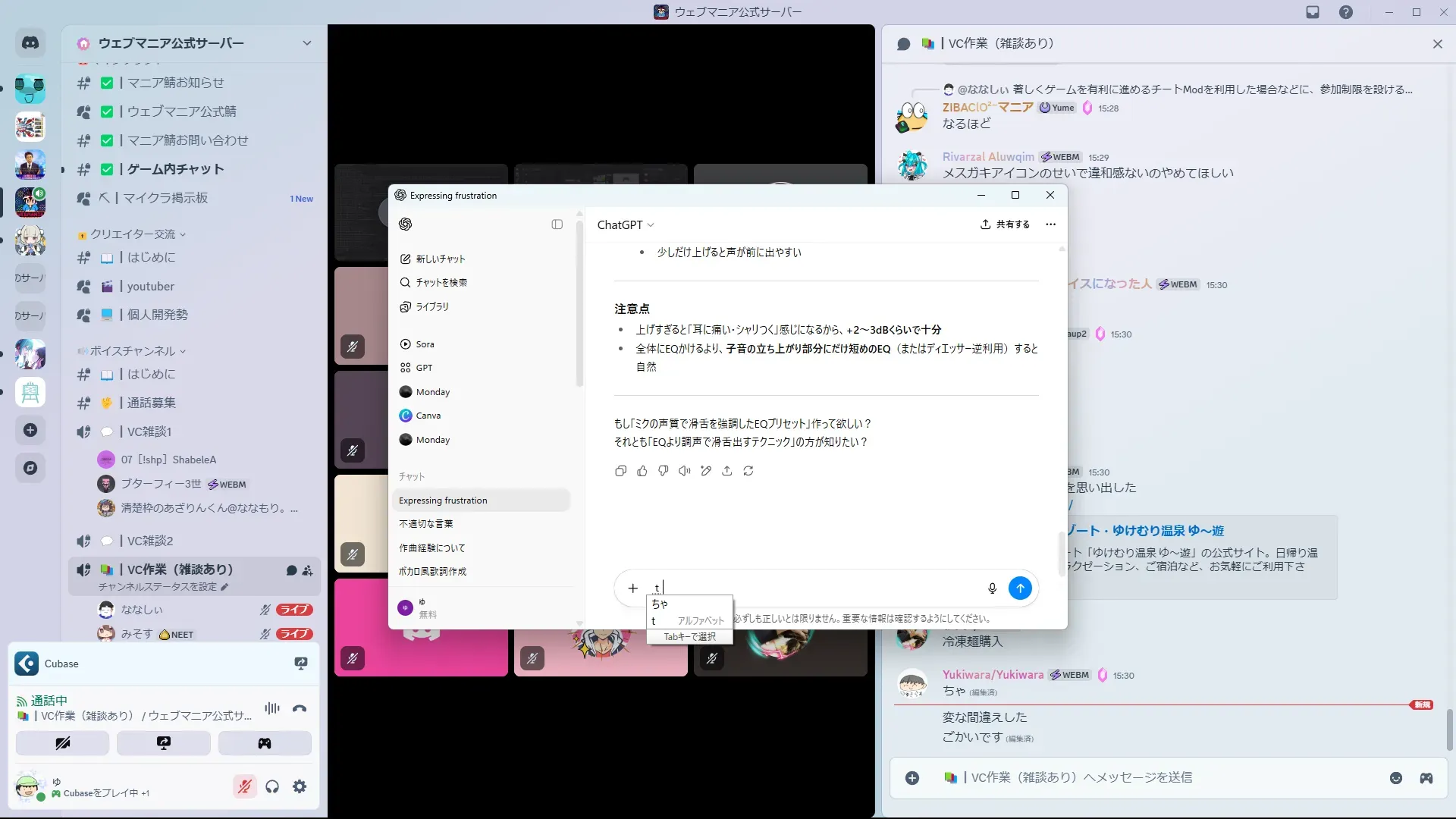Click the 共有する share button

tap(1005, 224)
